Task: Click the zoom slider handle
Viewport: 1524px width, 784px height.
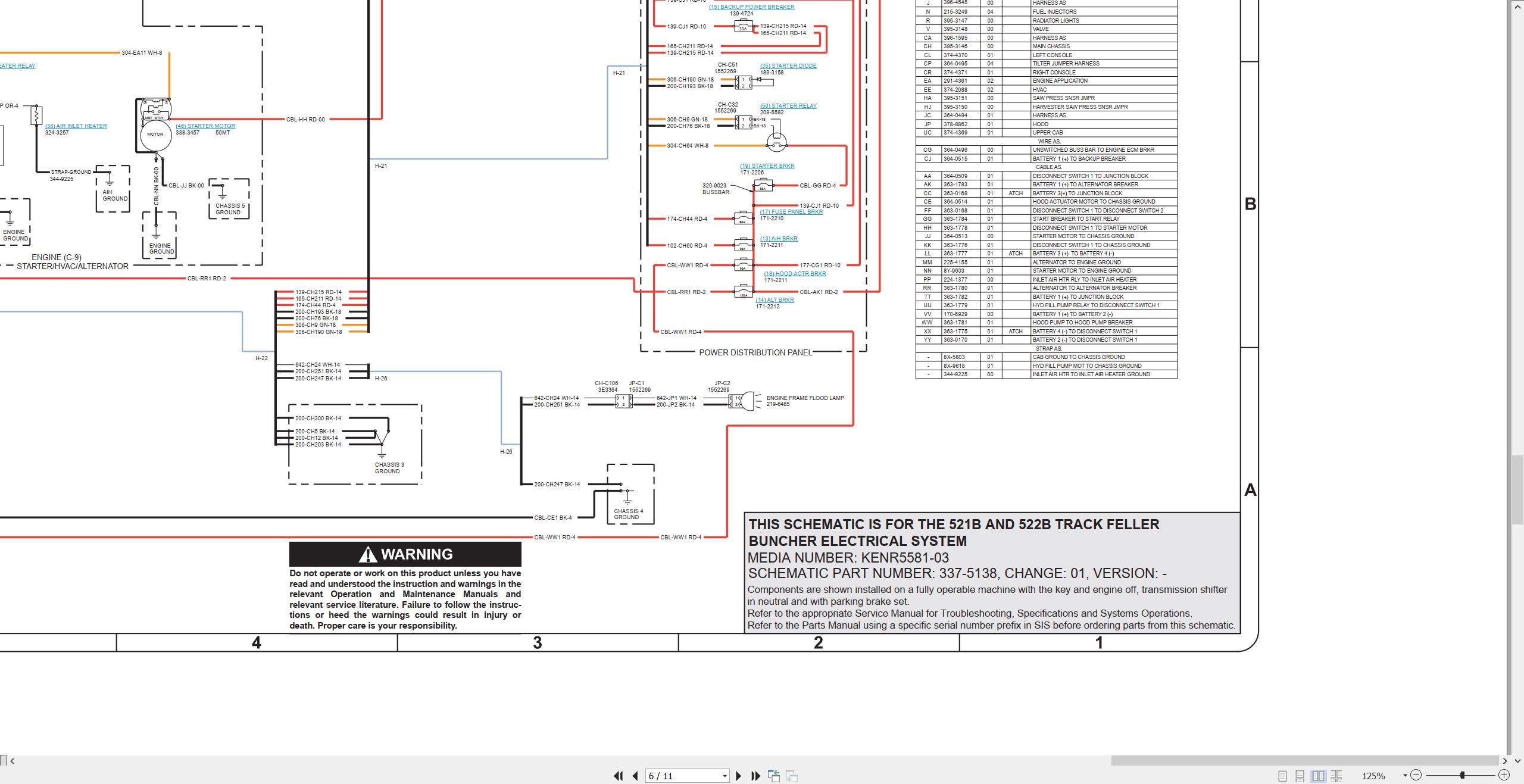Action: click(1462, 775)
